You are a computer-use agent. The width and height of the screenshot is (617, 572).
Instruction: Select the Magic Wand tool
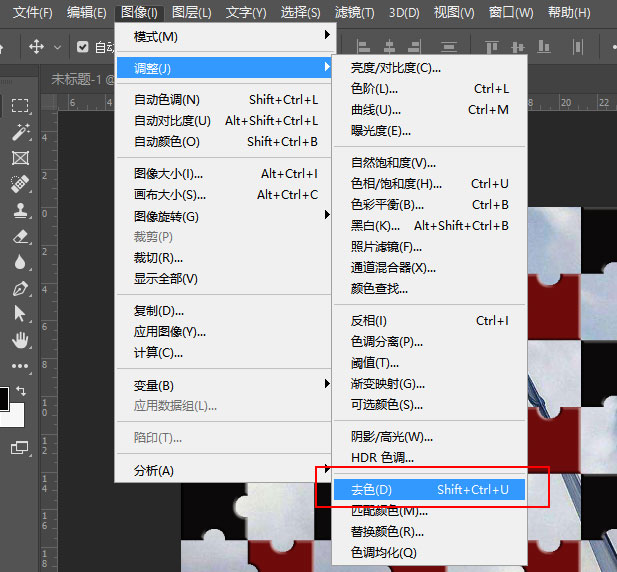(20, 132)
